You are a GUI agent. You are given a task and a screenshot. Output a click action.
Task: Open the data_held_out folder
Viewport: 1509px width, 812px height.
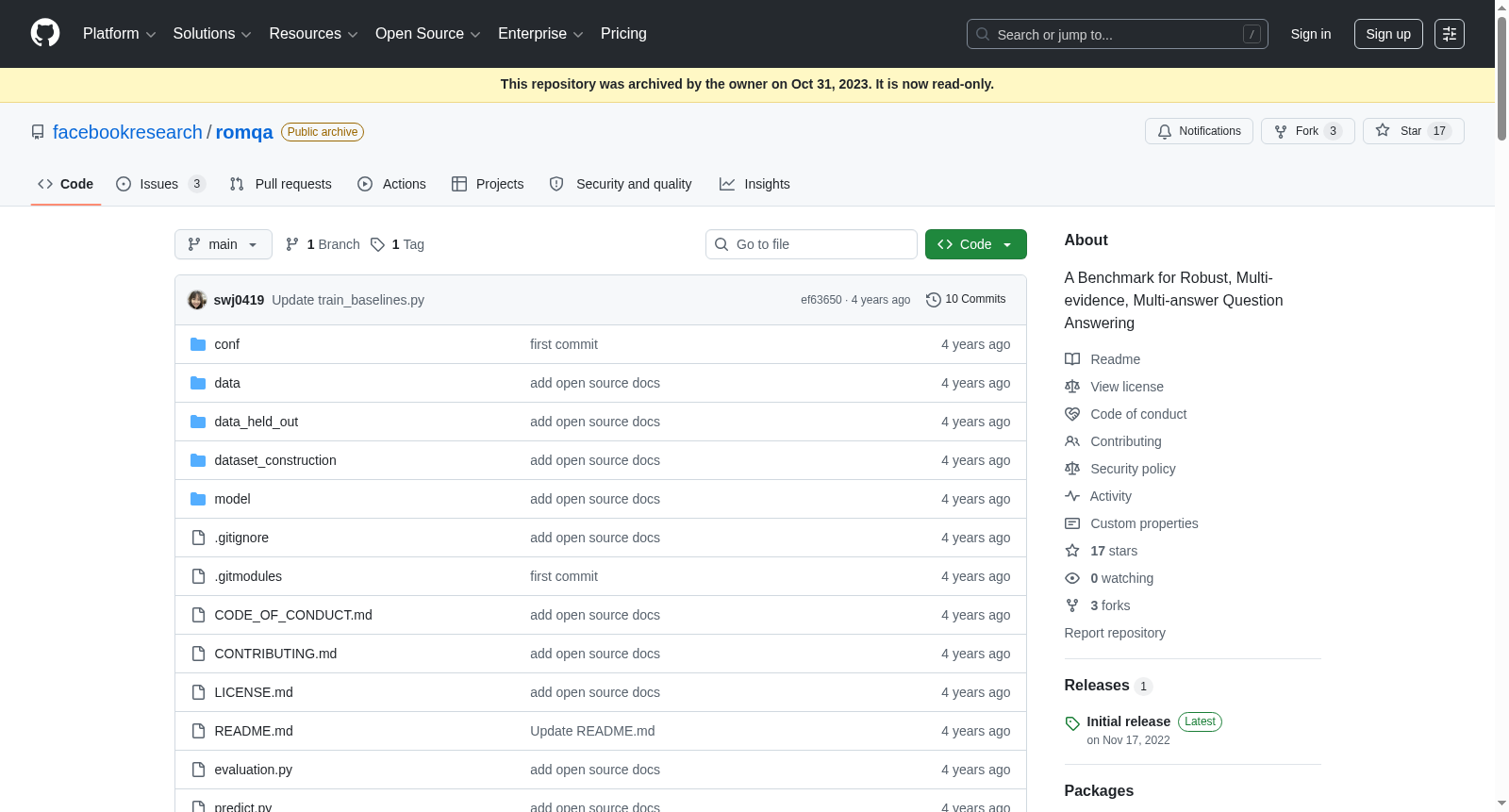point(257,422)
